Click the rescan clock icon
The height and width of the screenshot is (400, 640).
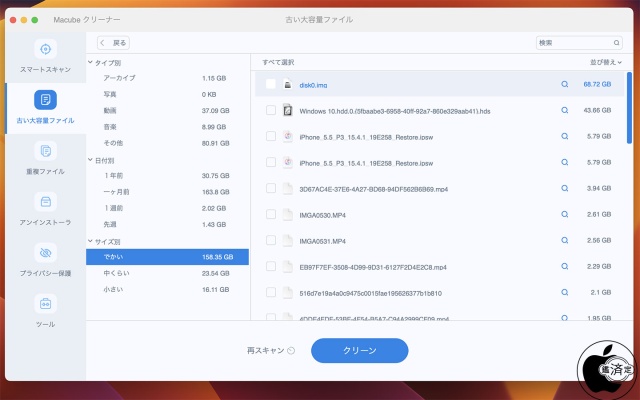click(x=291, y=351)
